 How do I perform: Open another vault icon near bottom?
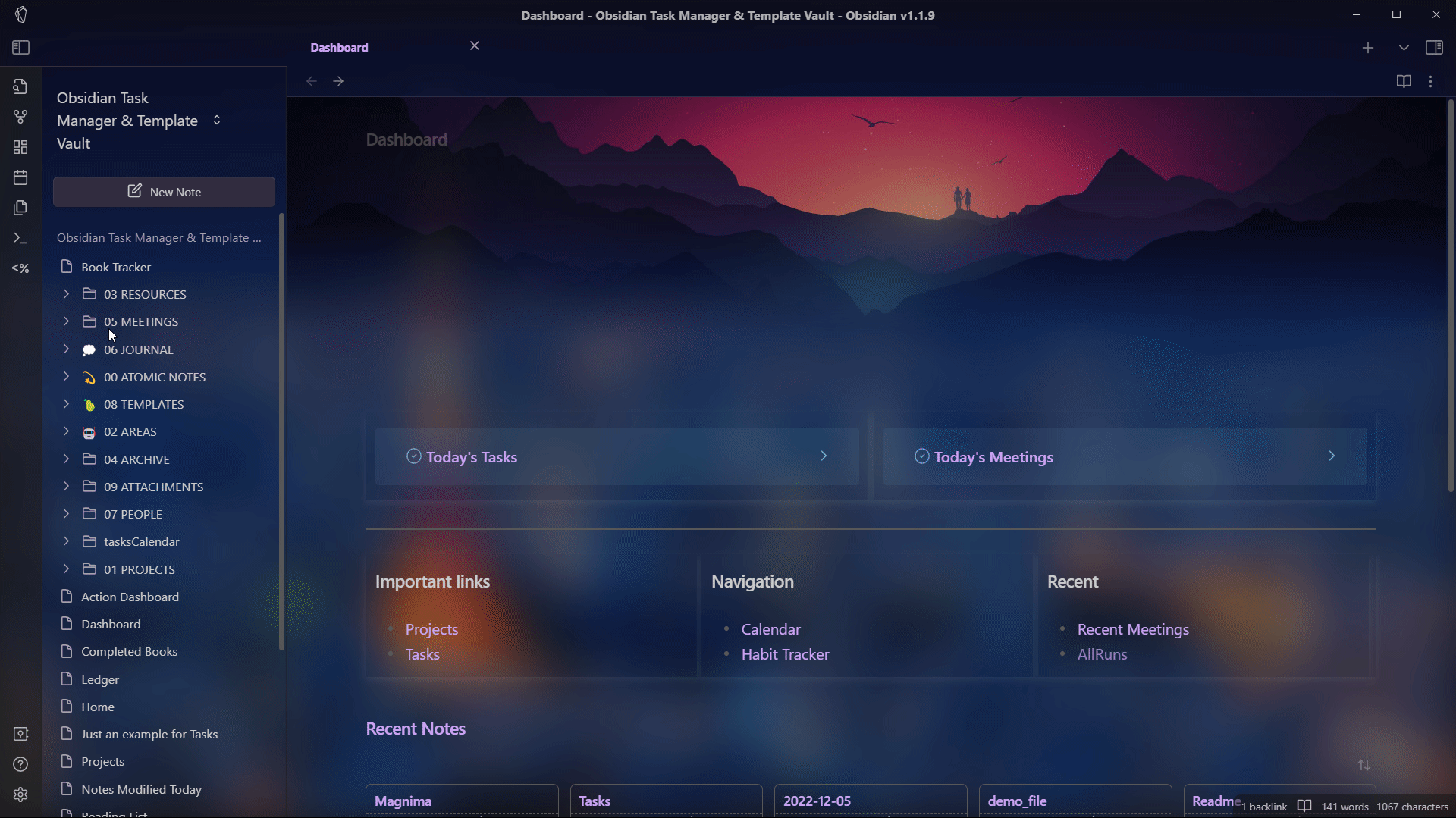pos(20,734)
